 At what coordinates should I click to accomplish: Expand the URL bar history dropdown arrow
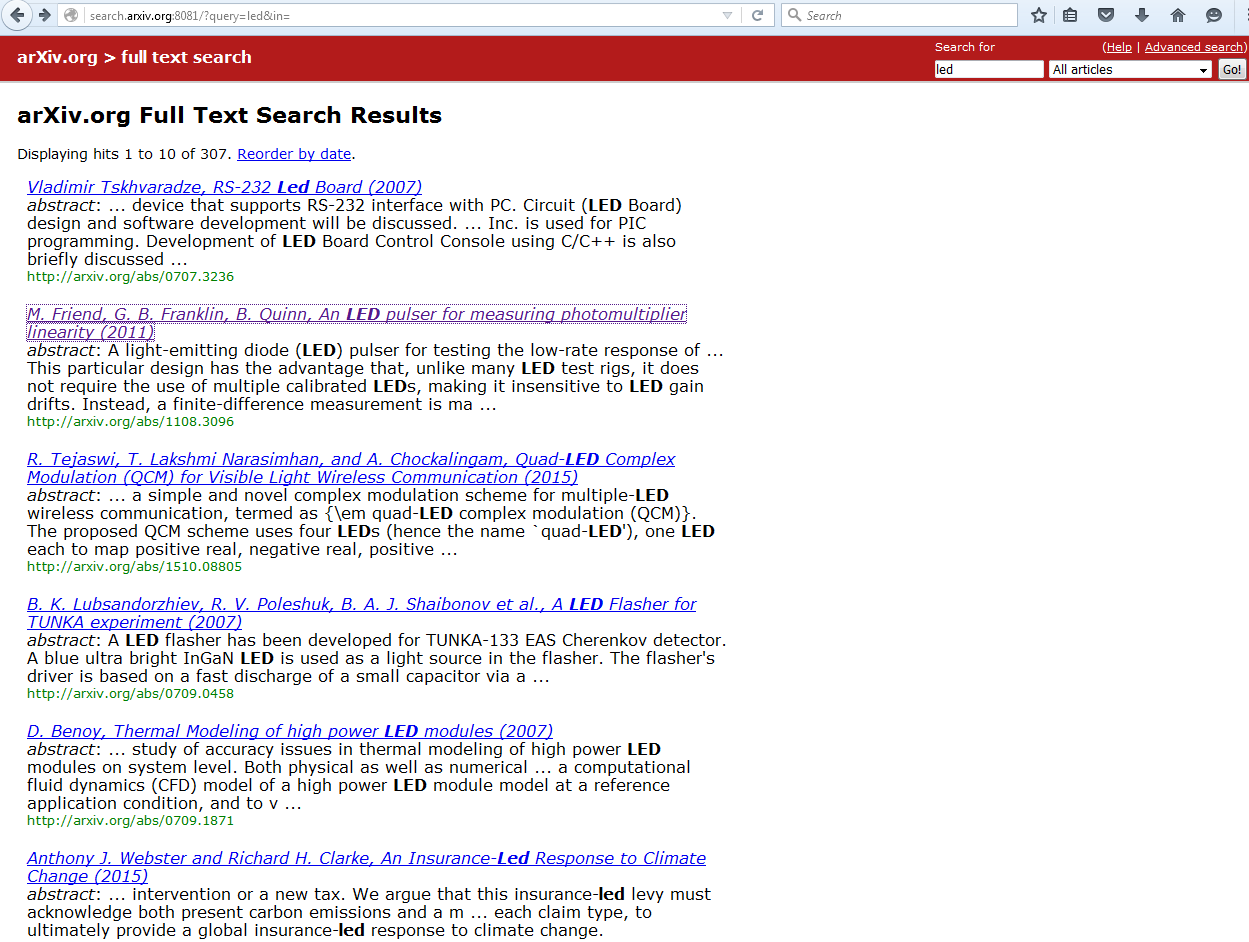click(x=728, y=15)
